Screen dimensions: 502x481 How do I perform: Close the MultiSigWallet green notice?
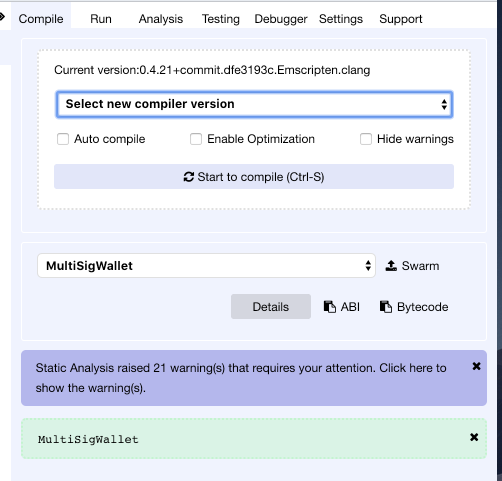coord(474,437)
